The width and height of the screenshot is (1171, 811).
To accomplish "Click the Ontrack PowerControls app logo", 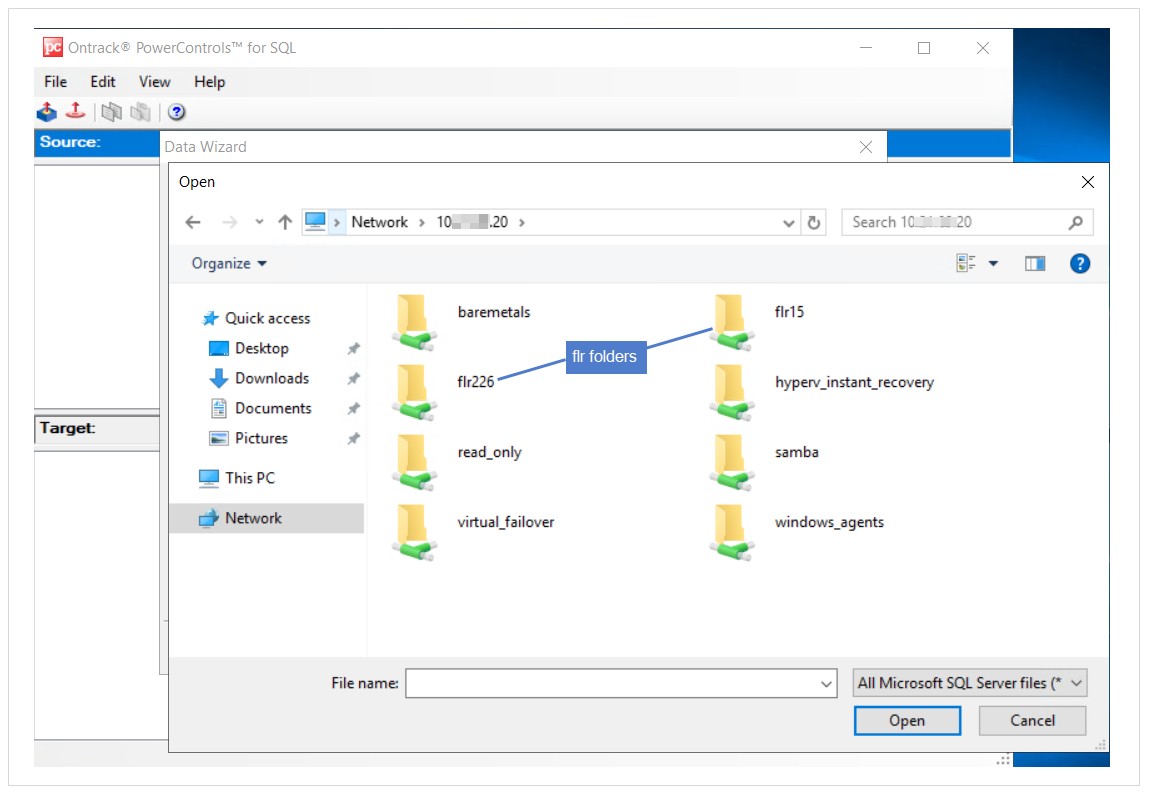I will 52,47.
